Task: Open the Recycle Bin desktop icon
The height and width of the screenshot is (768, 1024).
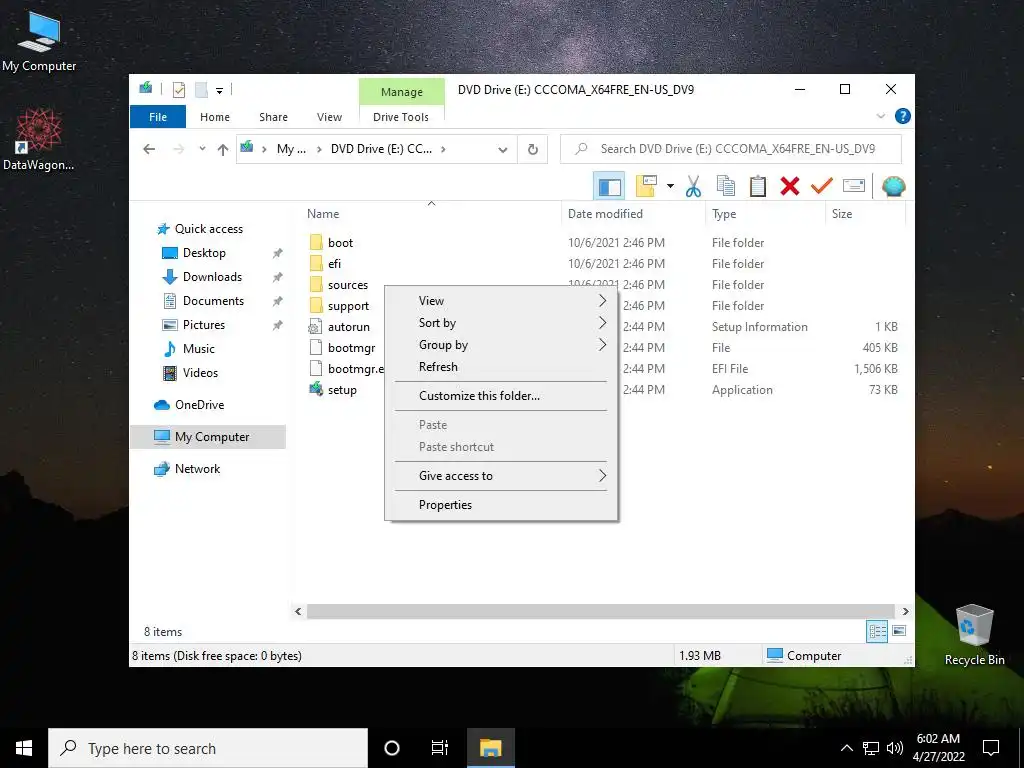Action: [974, 635]
